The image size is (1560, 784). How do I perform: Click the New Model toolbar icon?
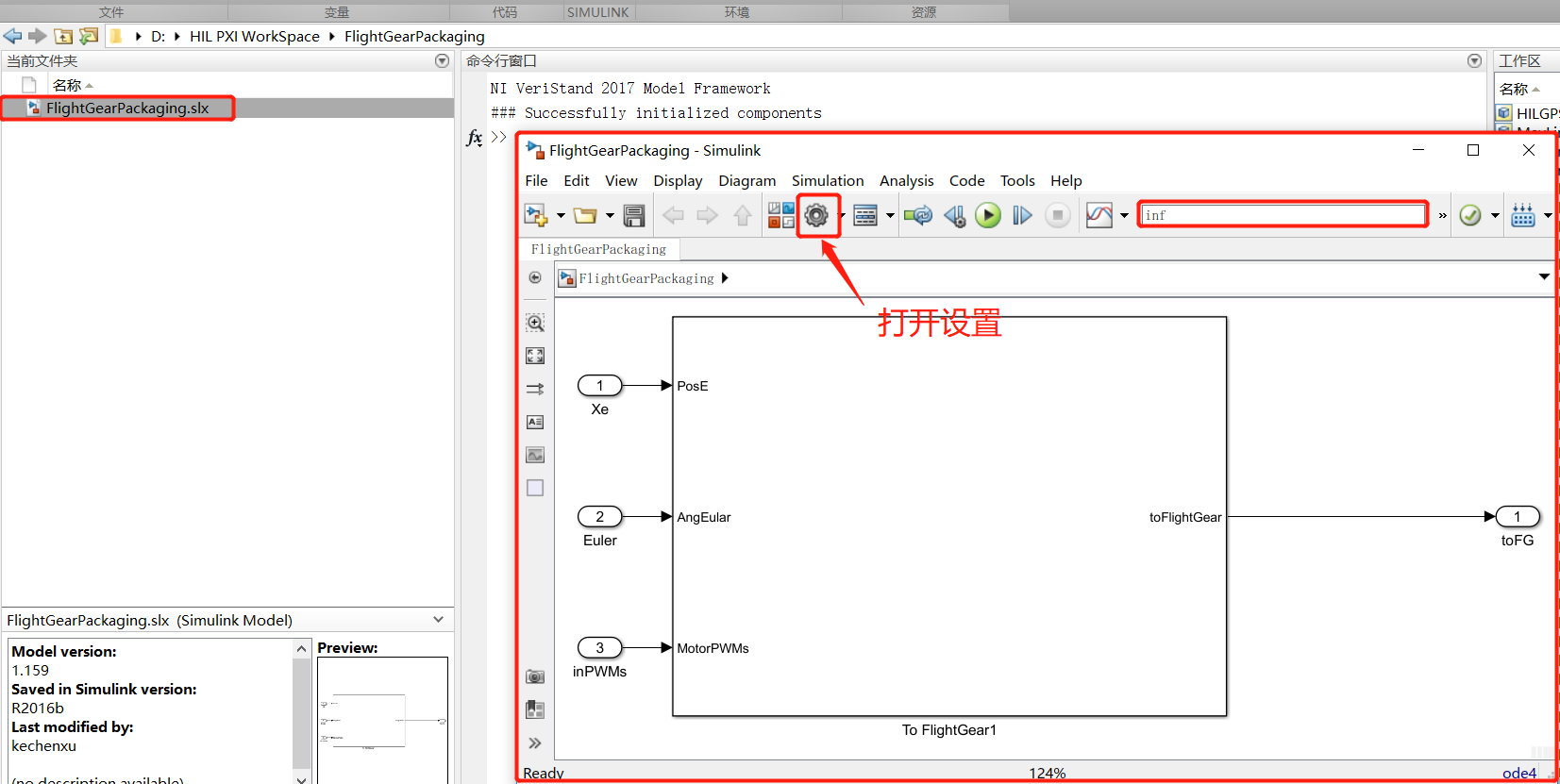tap(536, 215)
